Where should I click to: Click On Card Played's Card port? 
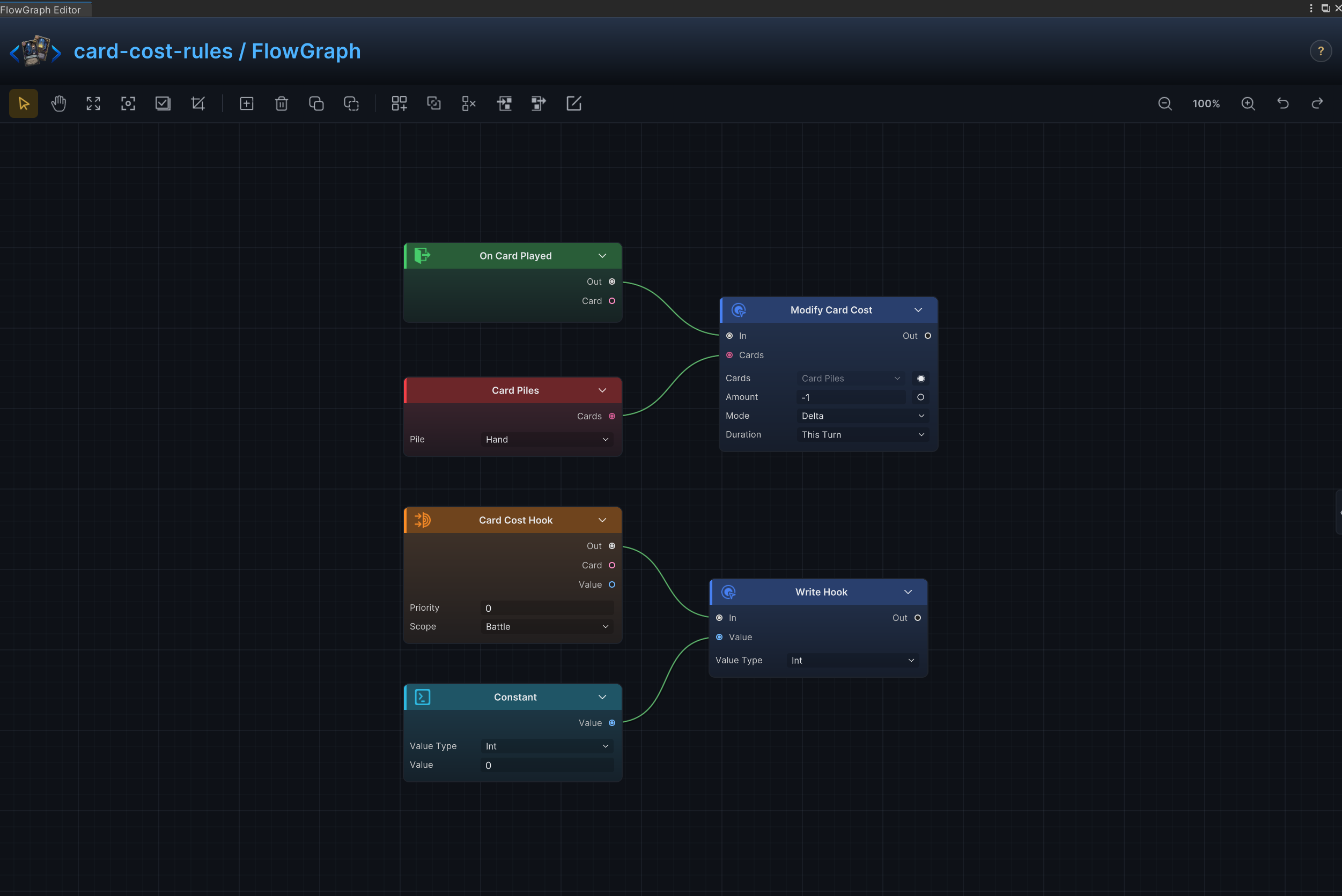tap(612, 301)
